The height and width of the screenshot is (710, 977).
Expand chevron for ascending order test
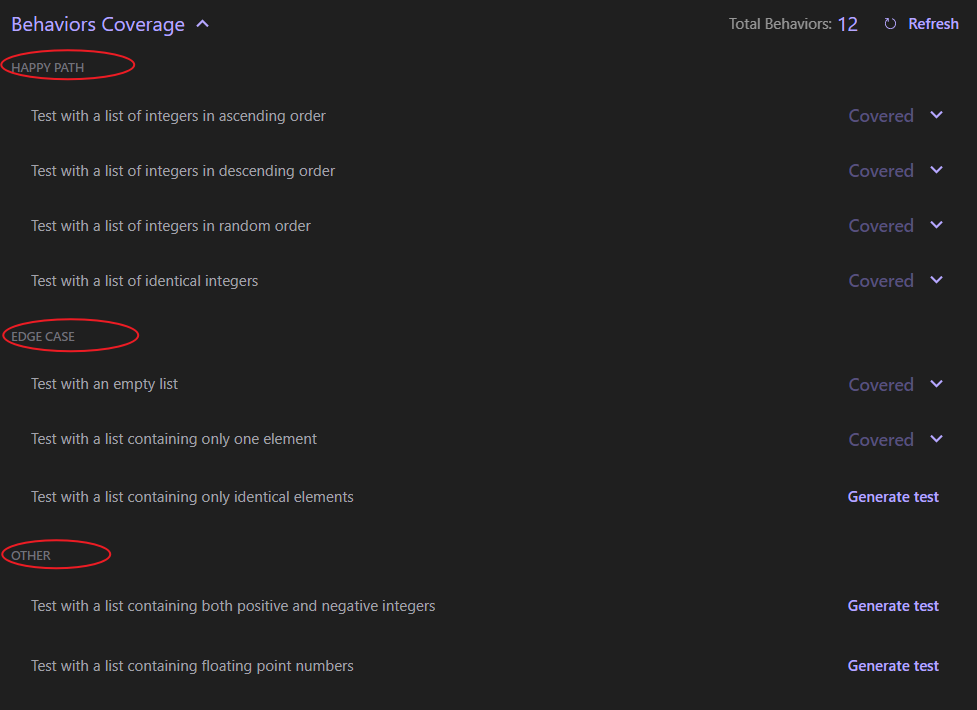[936, 115]
